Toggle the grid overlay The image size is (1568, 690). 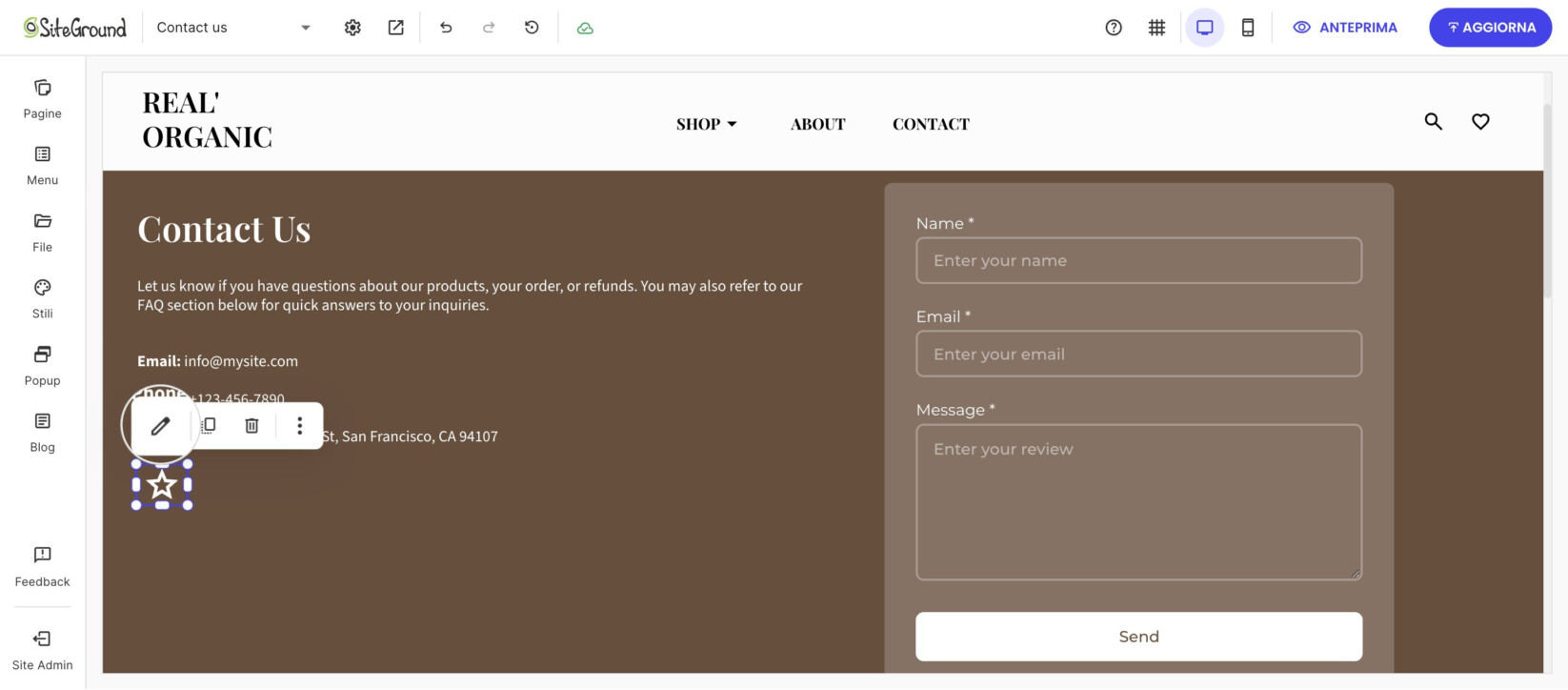pos(1156,28)
